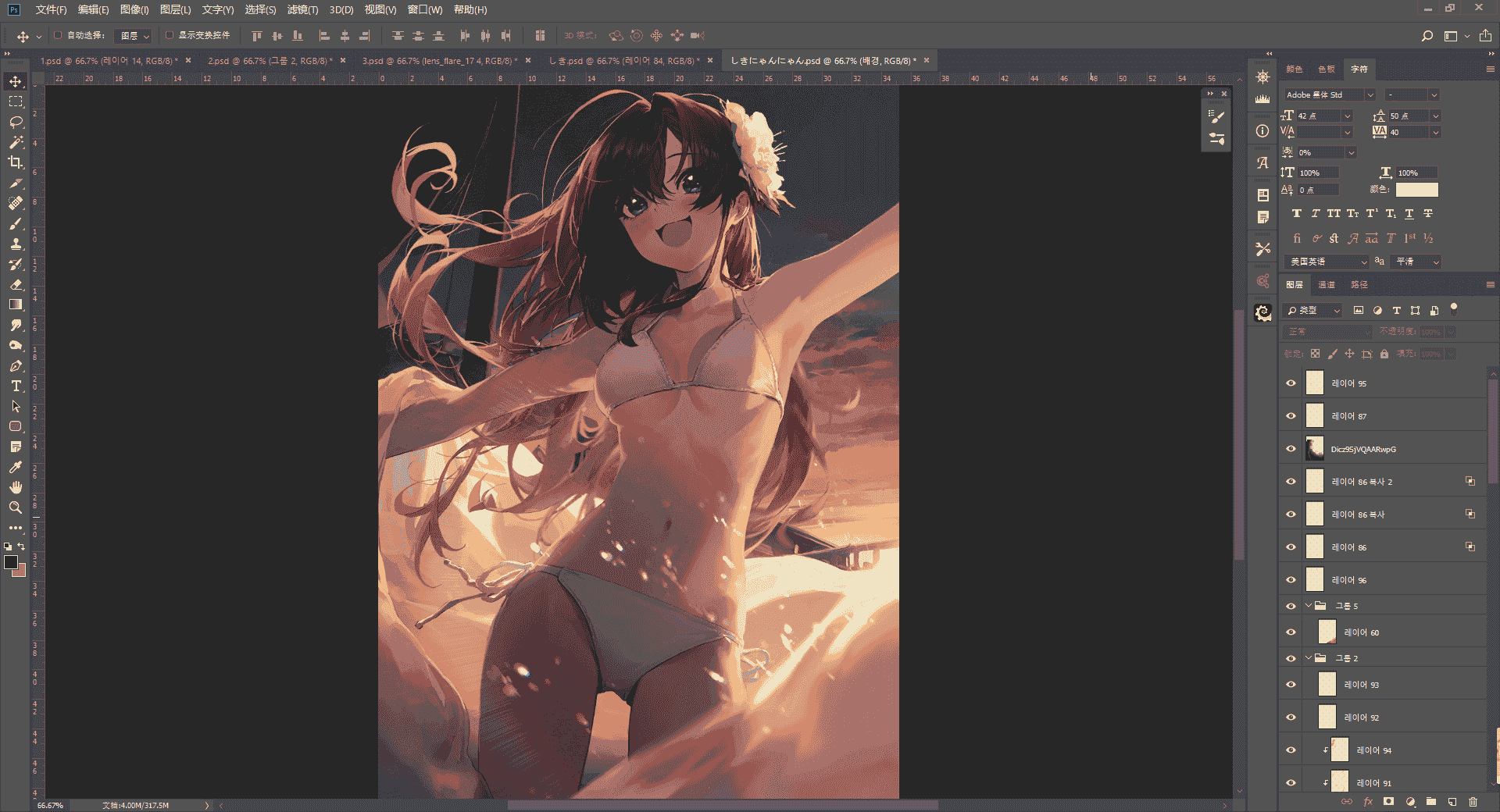Select the Gradient tool
Viewport: 1500px width, 812px height.
pyautogui.click(x=16, y=304)
